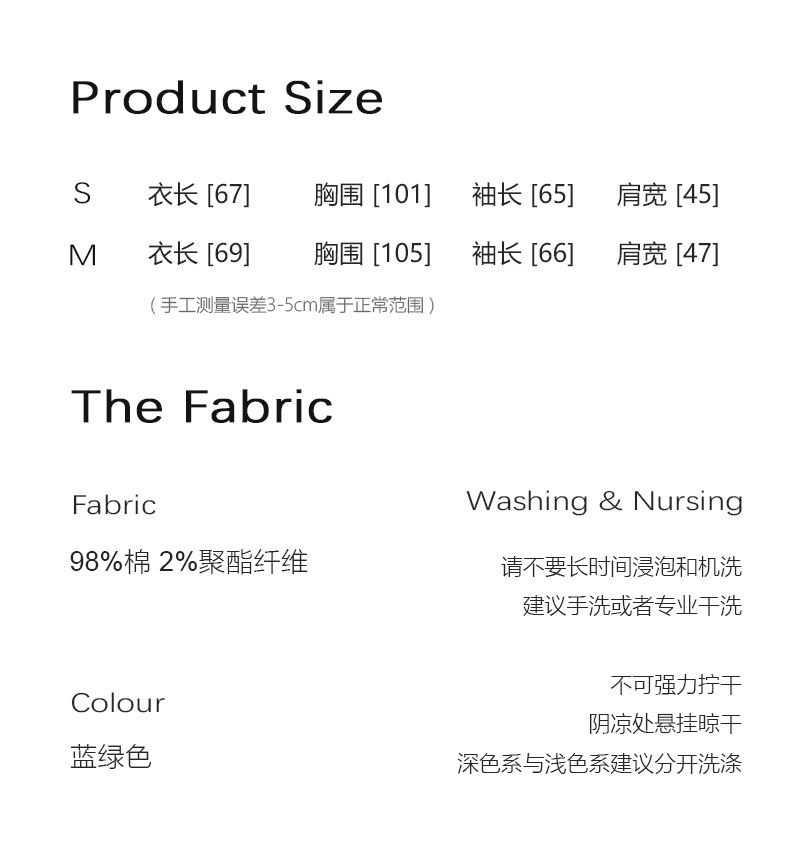
Task: Select the 蓝绿色 colour value
Action: pos(111,757)
